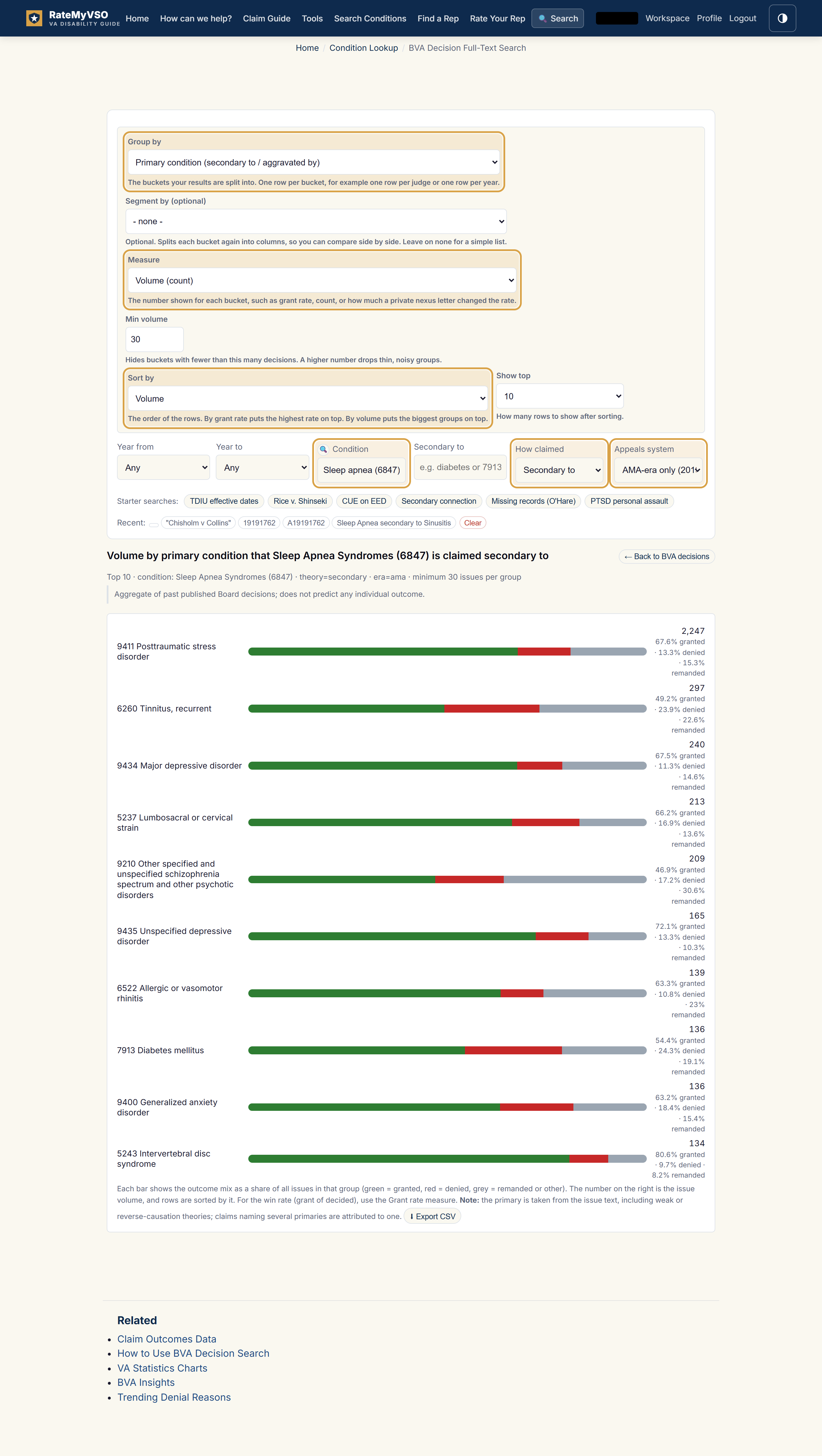This screenshot has height=1456, width=822.
Task: Click the Condition field Sleep apnea (6847)
Action: click(362, 470)
